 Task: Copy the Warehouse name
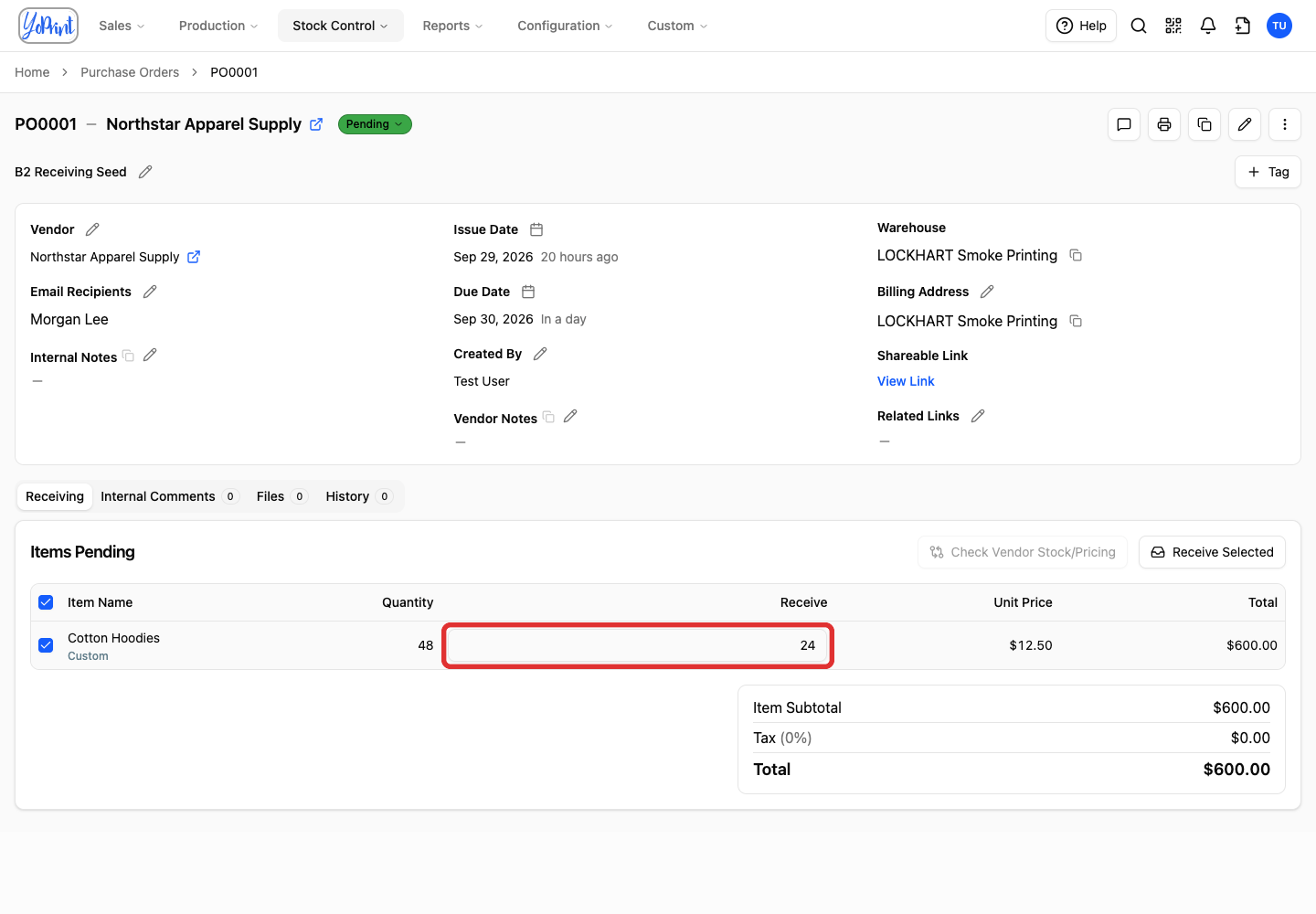1076,255
